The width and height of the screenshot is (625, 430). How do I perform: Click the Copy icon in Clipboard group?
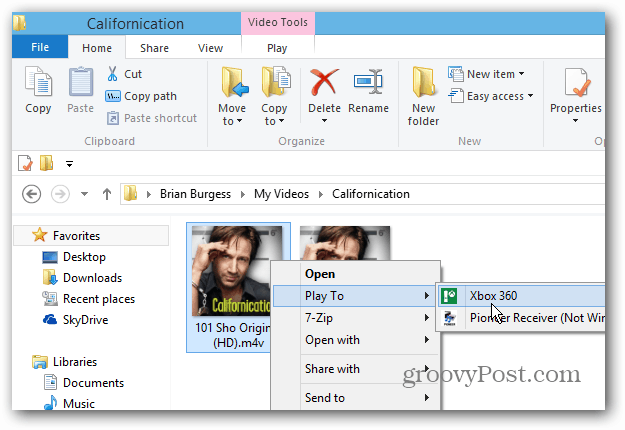38,82
